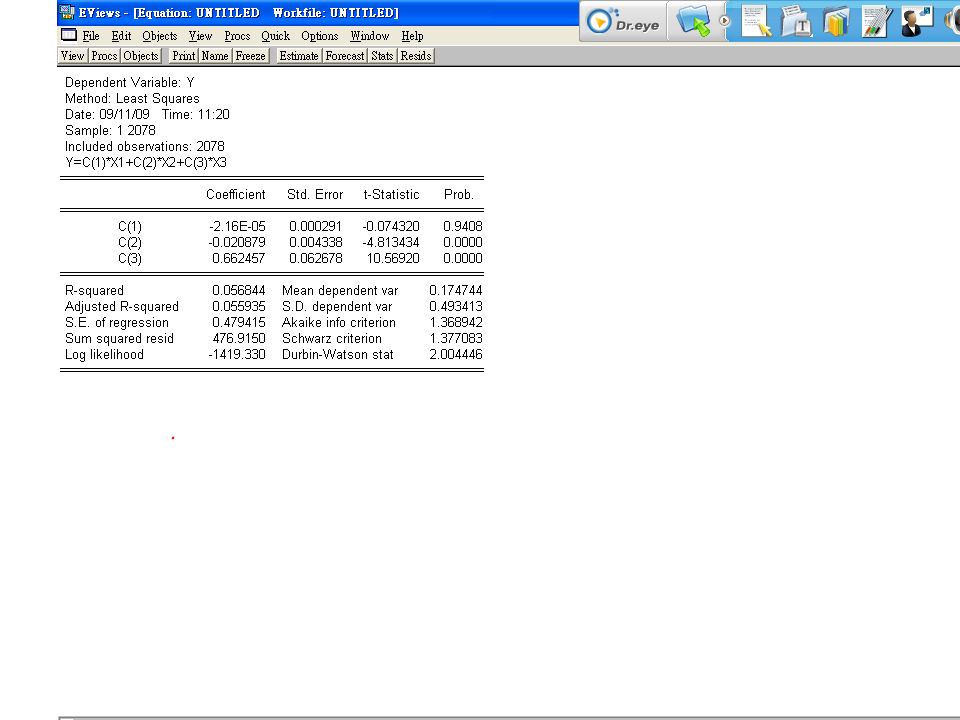The height and width of the screenshot is (720, 960).
Task: Open the File menu
Action: [x=91, y=36]
